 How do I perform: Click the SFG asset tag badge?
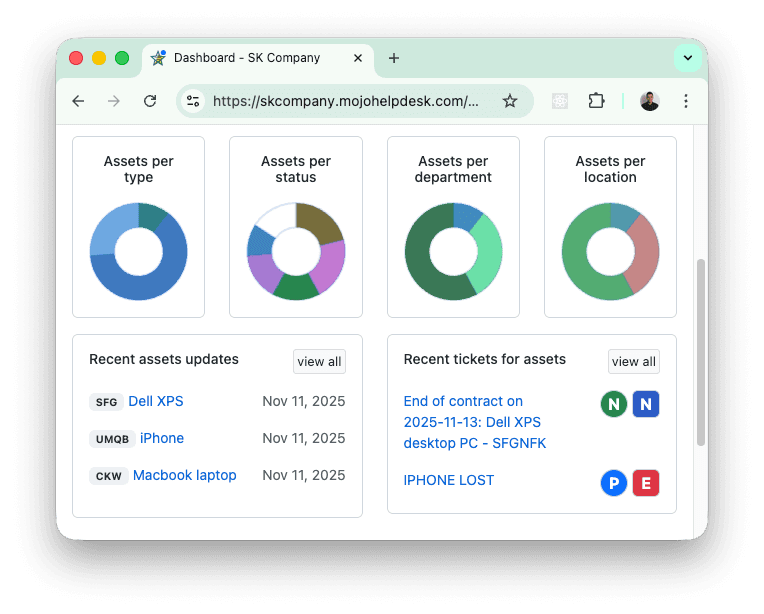pyautogui.click(x=106, y=402)
